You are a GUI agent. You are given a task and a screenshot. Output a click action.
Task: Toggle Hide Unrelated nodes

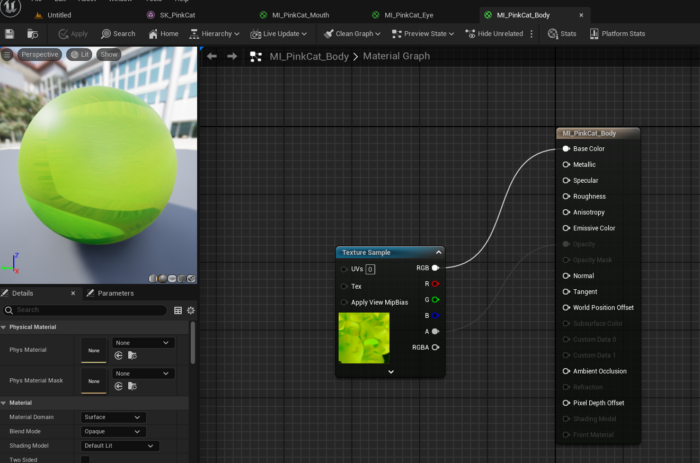494,34
